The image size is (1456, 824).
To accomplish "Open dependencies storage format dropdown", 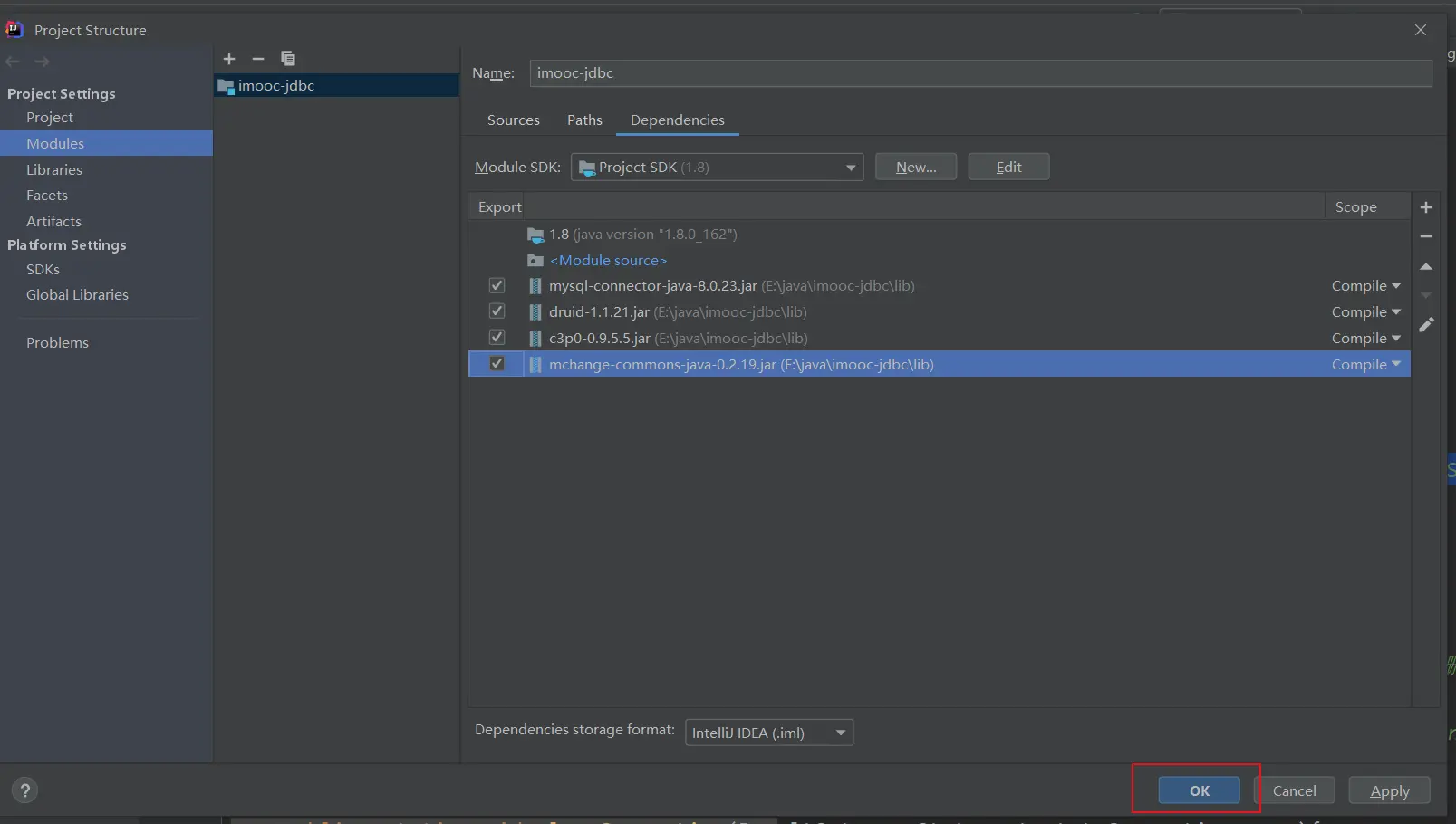I will pos(768,733).
